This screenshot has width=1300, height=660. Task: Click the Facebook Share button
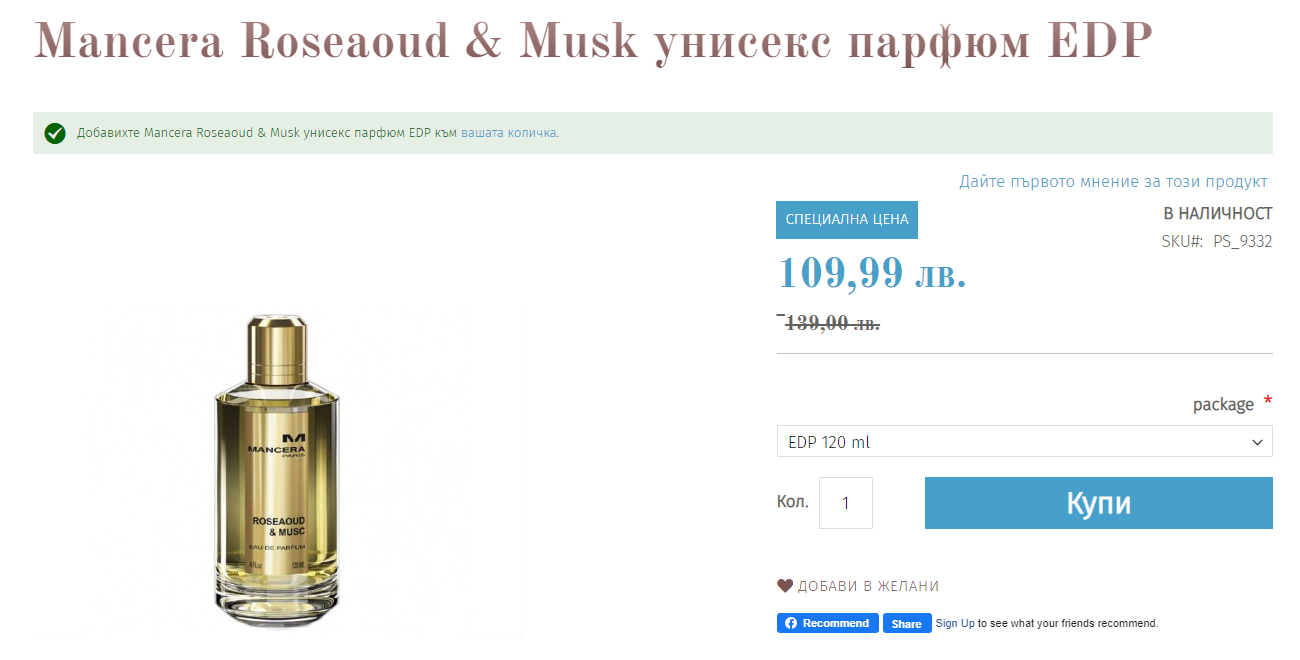point(907,623)
